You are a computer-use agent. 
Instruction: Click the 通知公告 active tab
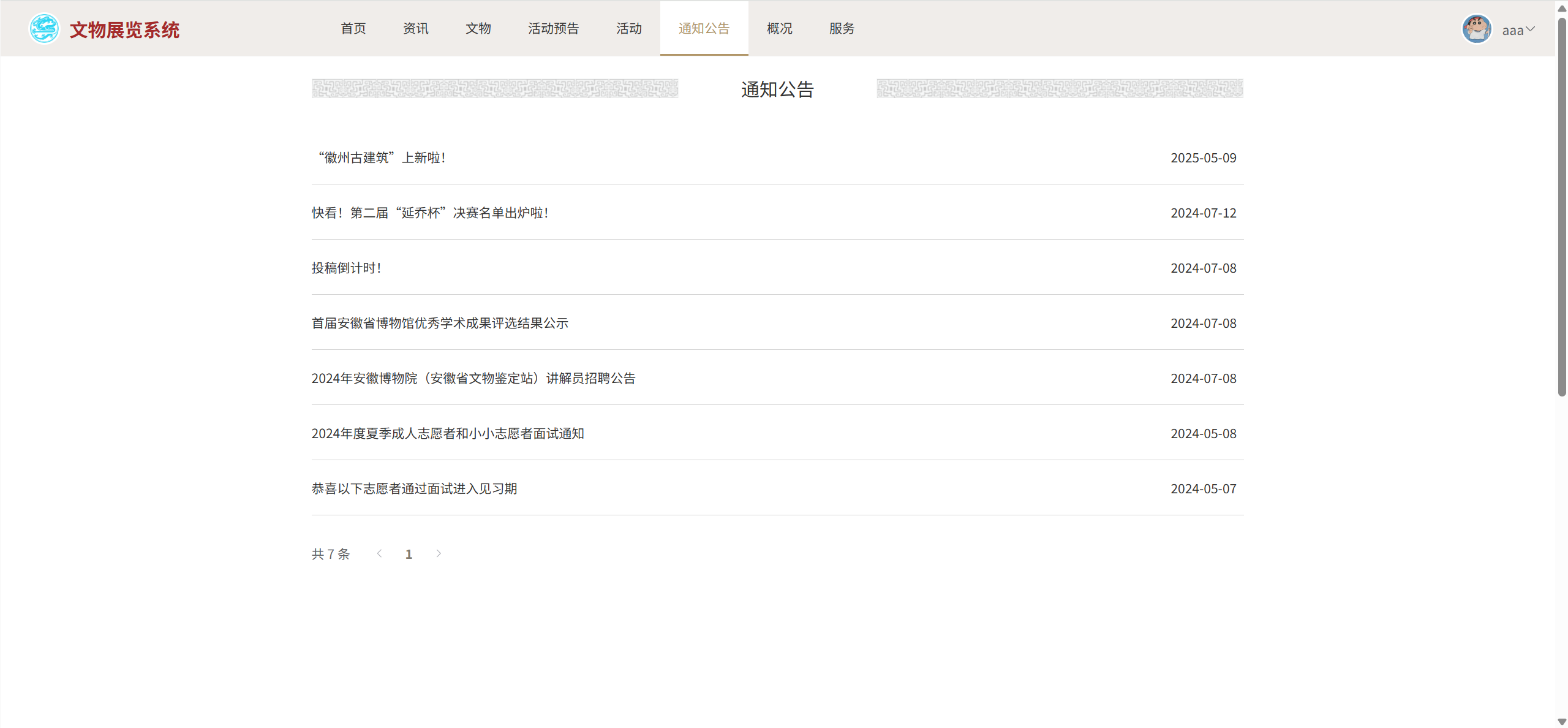[x=704, y=29]
